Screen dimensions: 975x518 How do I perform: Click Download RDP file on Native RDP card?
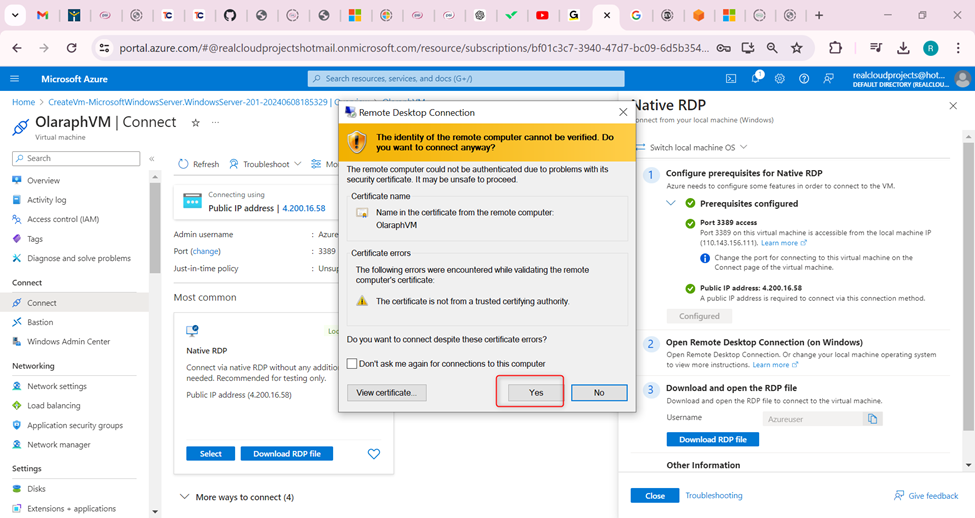[x=287, y=454]
